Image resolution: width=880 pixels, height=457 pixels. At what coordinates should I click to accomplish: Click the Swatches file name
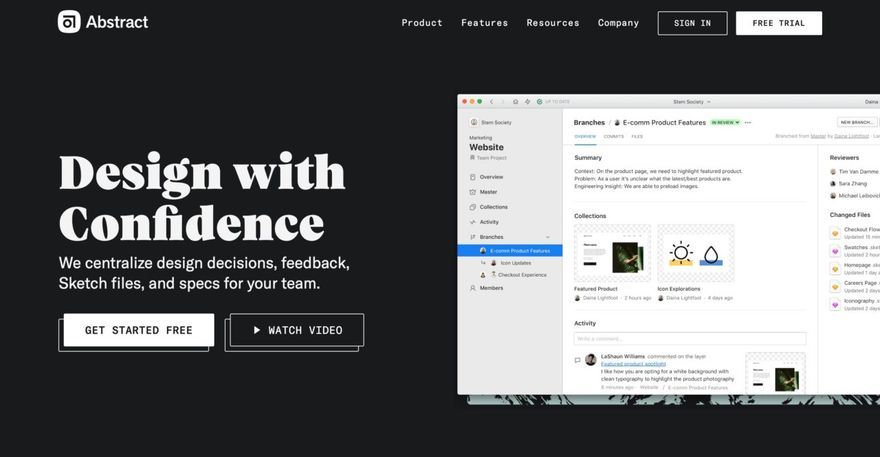click(856, 248)
